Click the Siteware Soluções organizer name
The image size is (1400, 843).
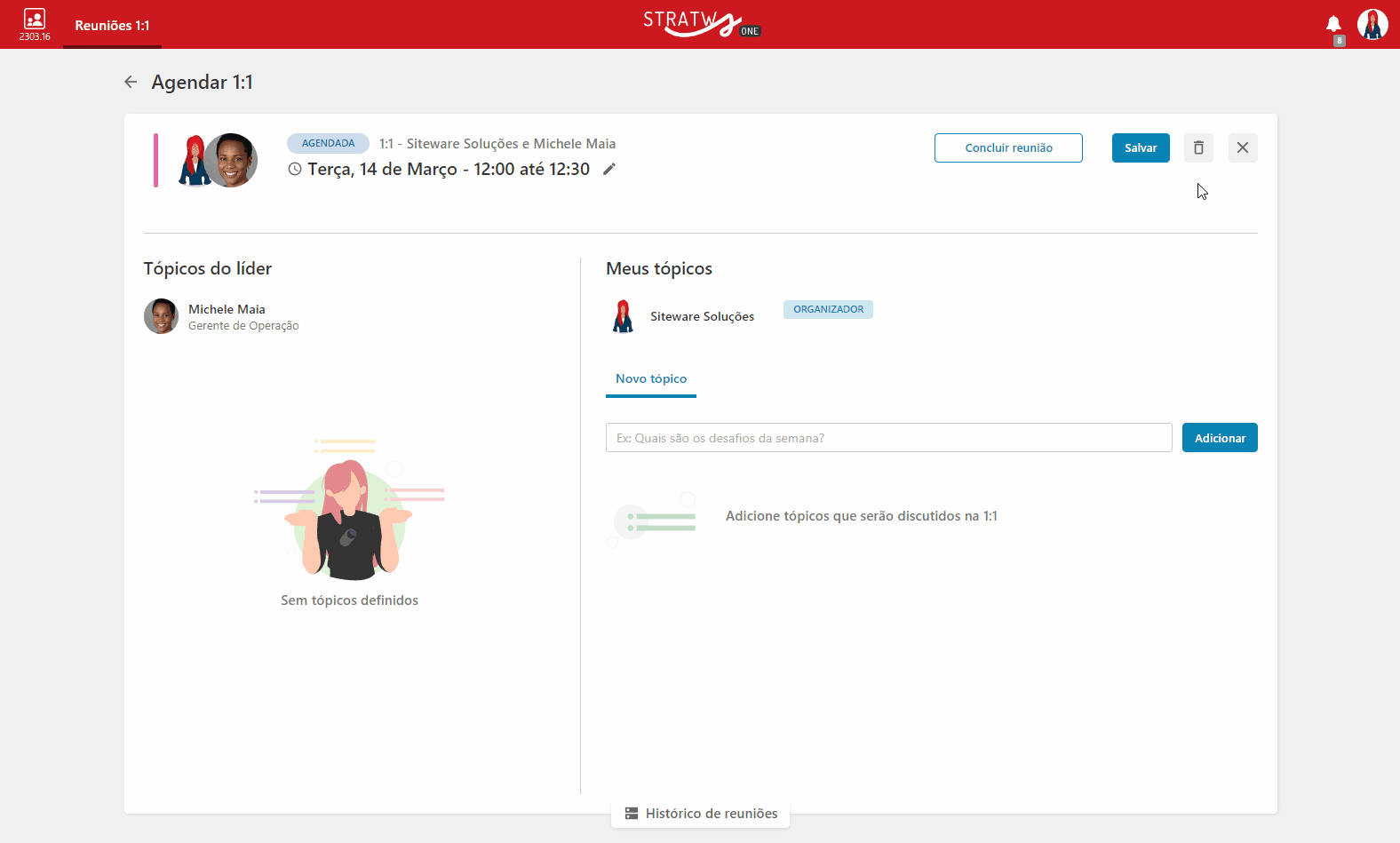tap(702, 316)
